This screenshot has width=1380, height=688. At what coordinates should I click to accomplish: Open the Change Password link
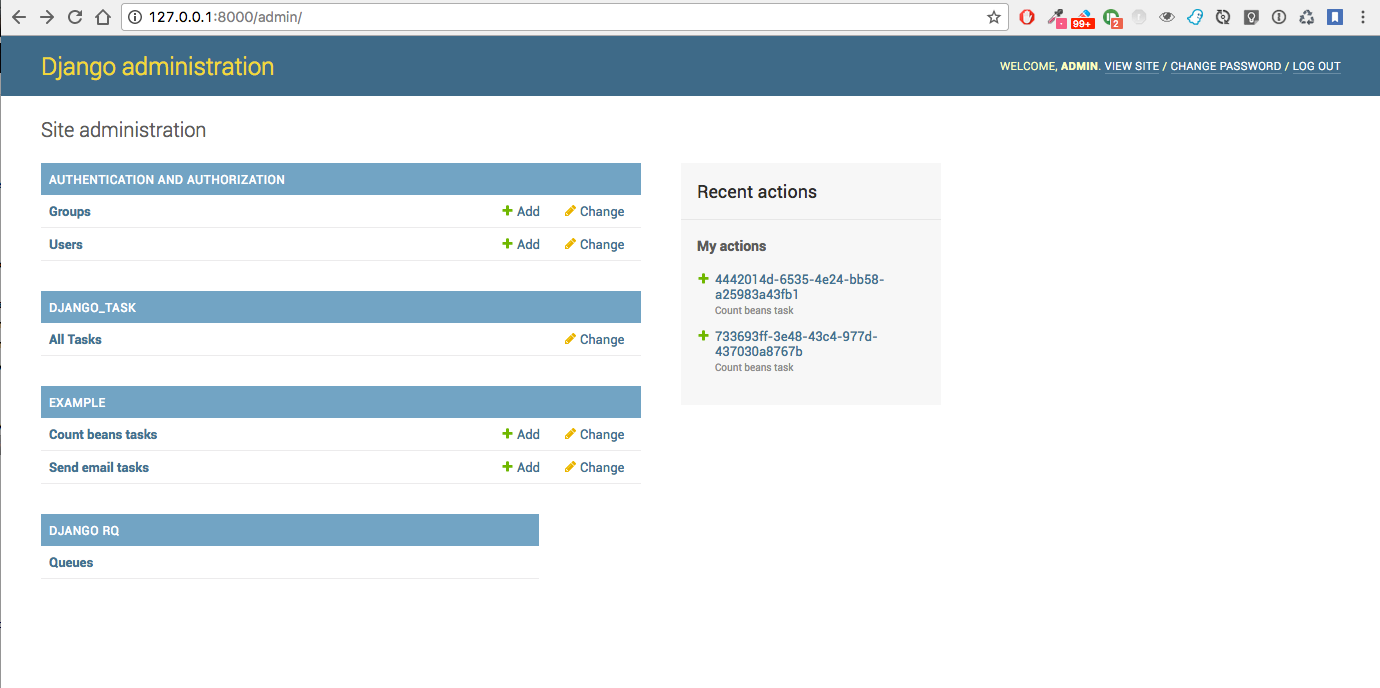1226,67
